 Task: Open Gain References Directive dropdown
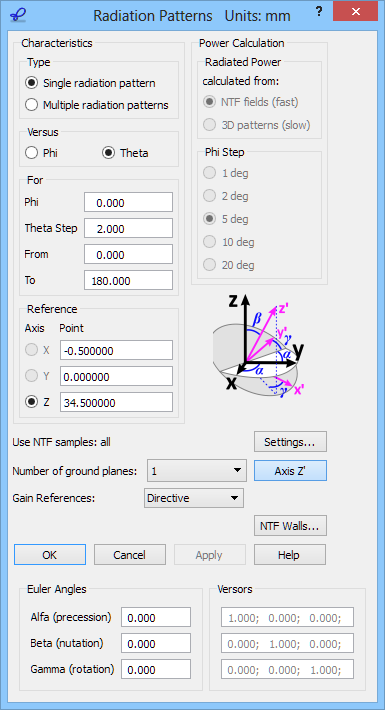pyautogui.click(x=193, y=498)
